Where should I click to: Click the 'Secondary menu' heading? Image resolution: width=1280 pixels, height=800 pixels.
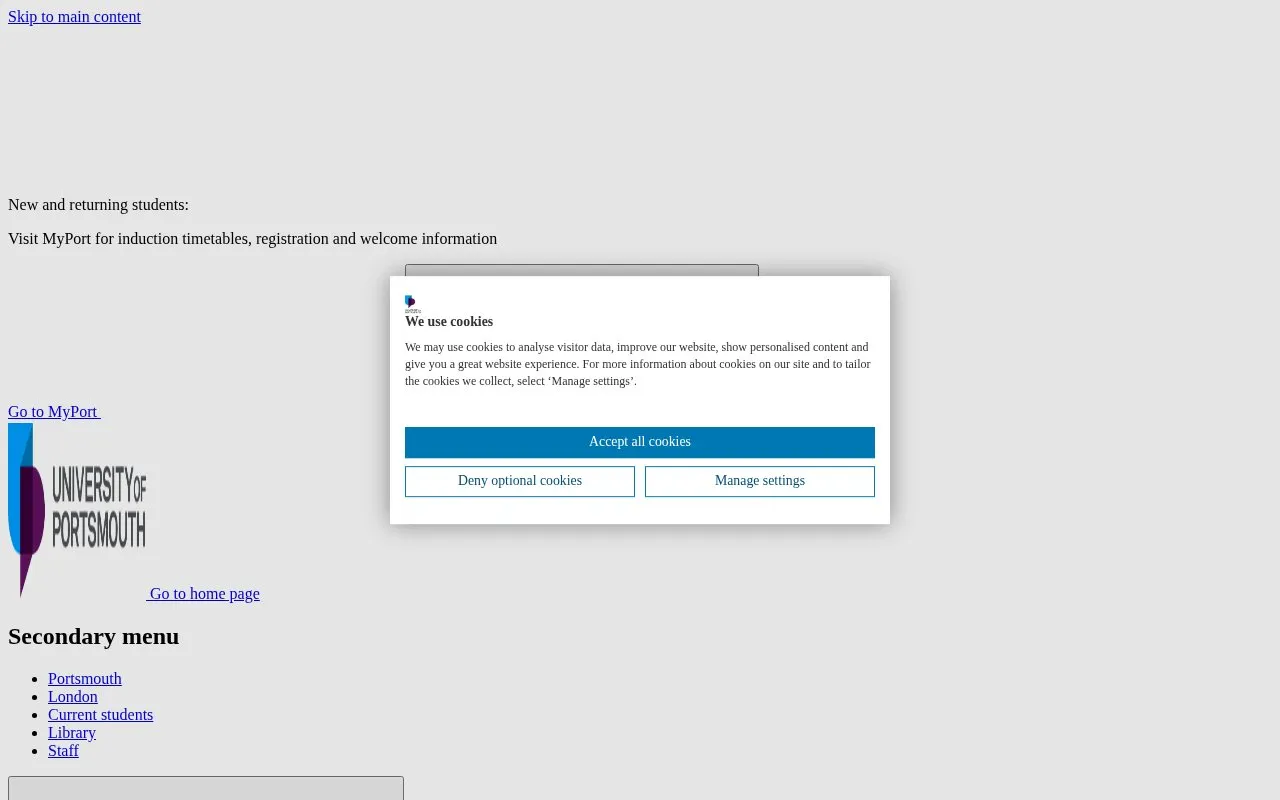[94, 637]
